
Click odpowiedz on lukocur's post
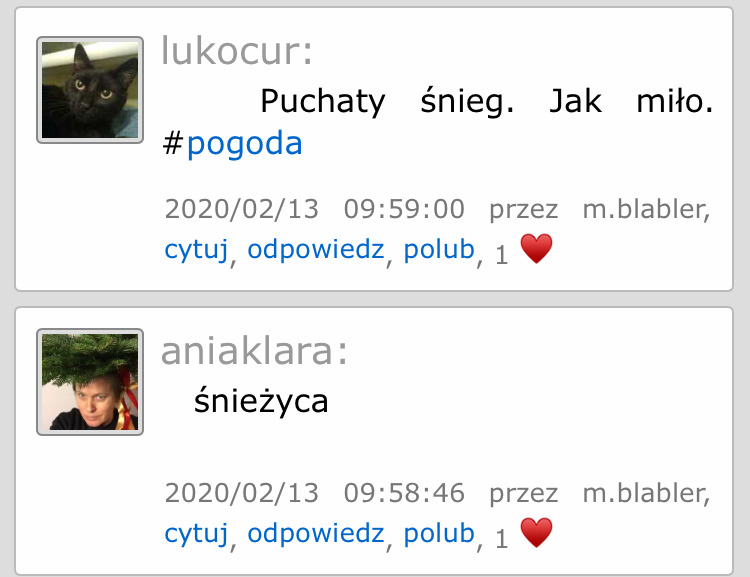316,249
